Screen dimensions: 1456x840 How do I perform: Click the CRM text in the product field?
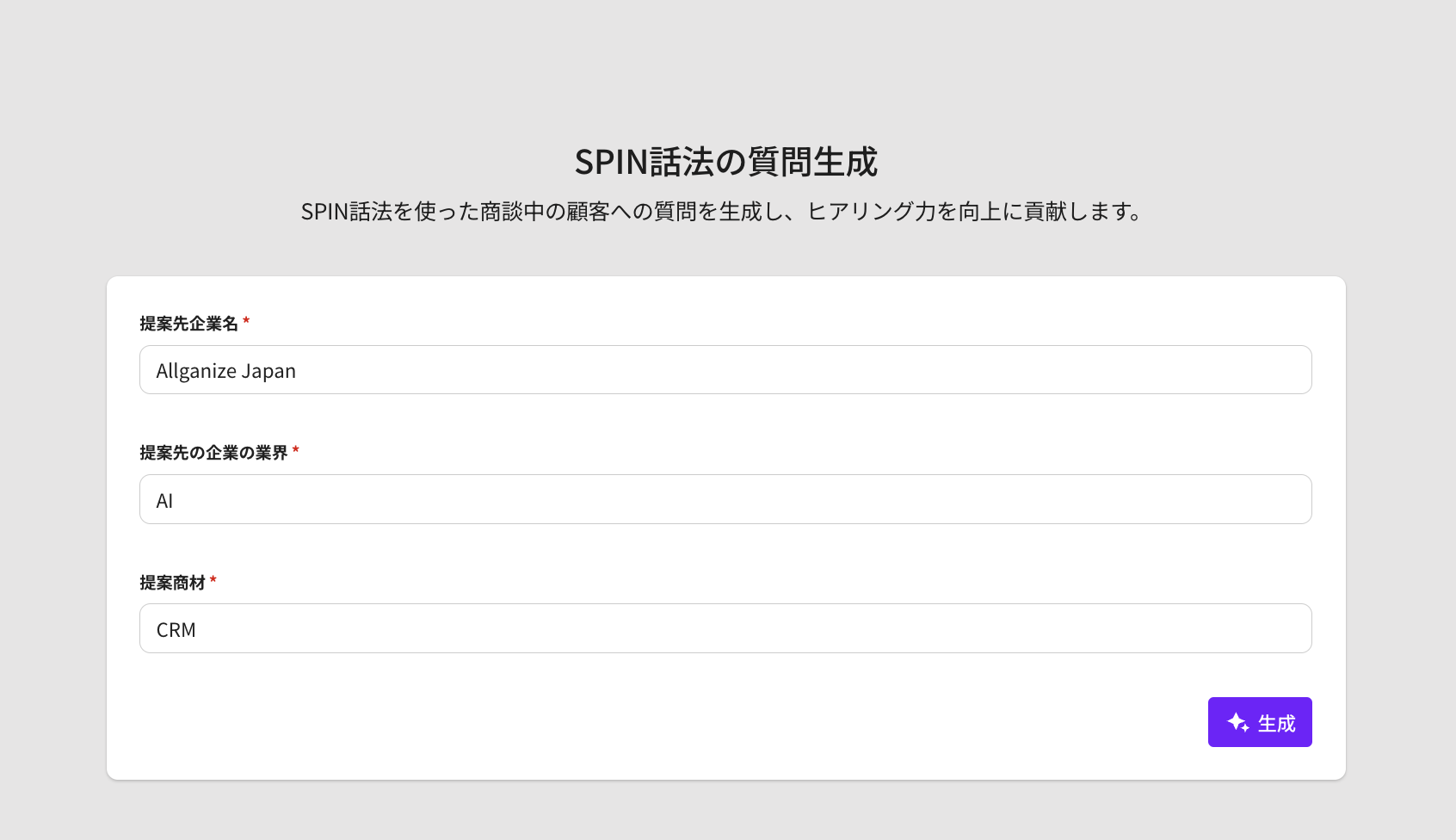pos(176,630)
